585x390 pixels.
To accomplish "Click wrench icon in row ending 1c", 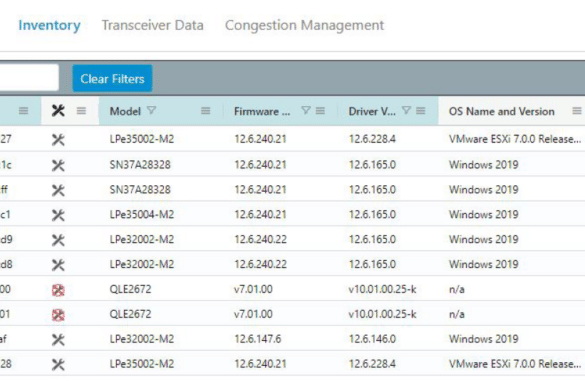I will pos(58,165).
